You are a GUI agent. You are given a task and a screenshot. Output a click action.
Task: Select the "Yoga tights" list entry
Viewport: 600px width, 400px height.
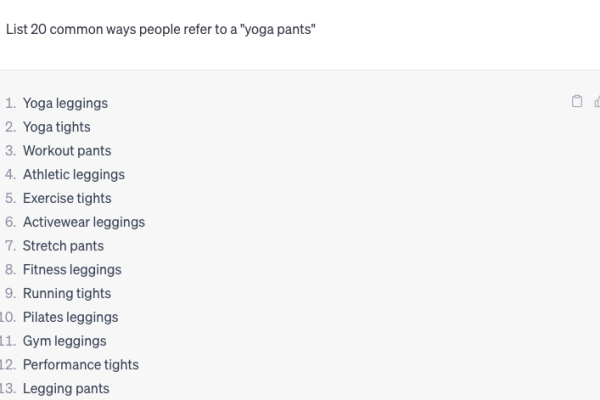(57, 127)
